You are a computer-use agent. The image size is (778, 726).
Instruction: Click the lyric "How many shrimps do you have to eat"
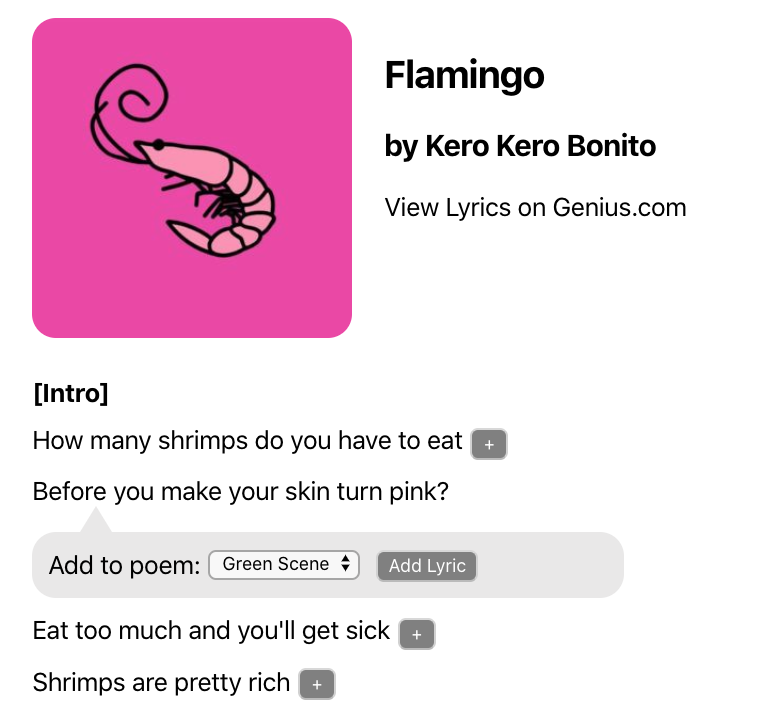pos(247,441)
